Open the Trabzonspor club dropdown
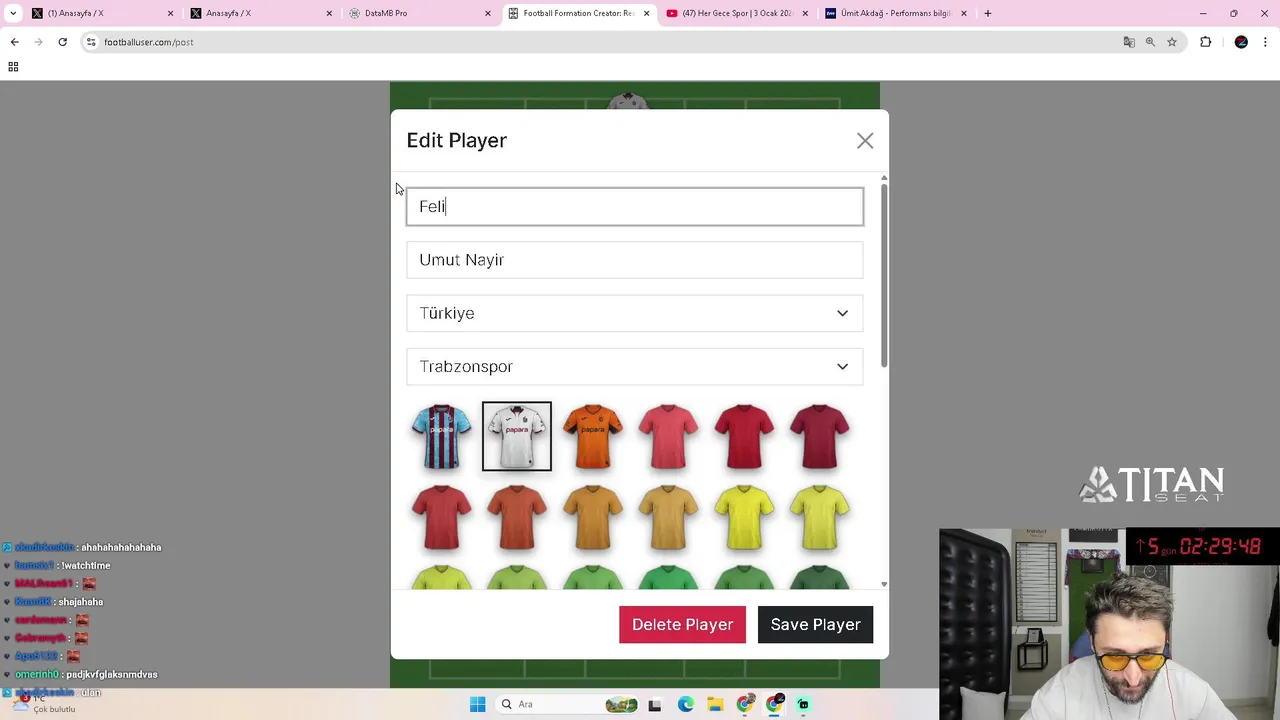Viewport: 1280px width, 720px height. pos(635,367)
